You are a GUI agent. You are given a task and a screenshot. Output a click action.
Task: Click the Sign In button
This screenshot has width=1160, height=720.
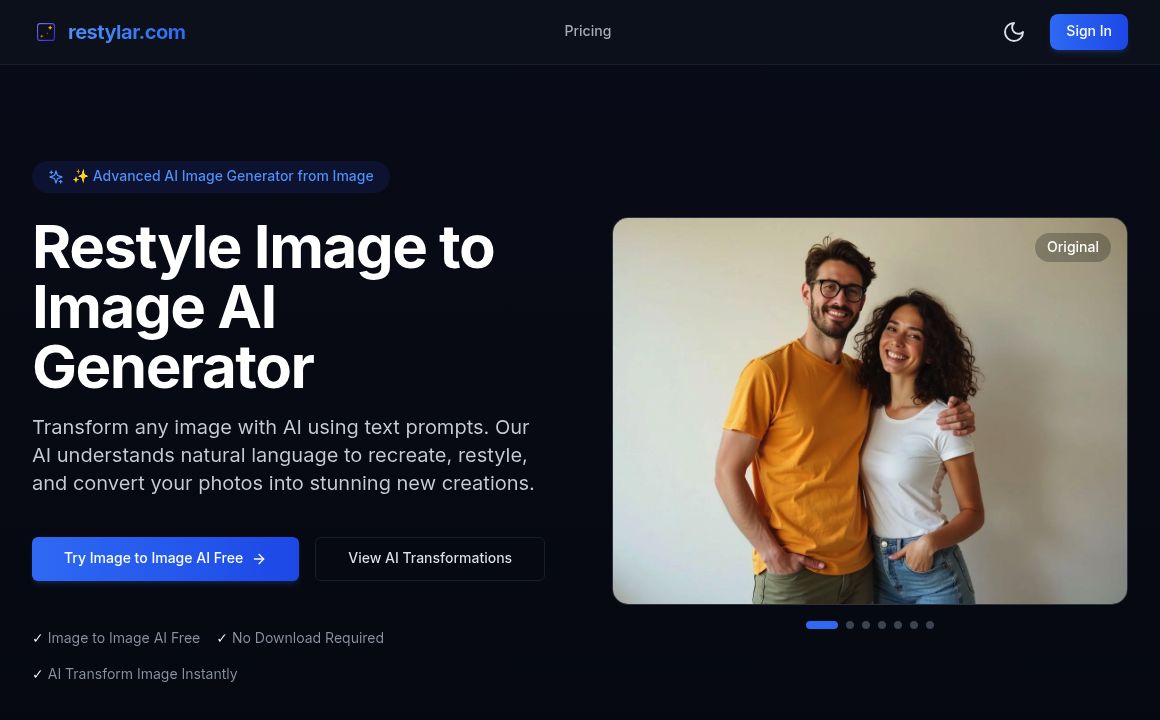(1088, 32)
